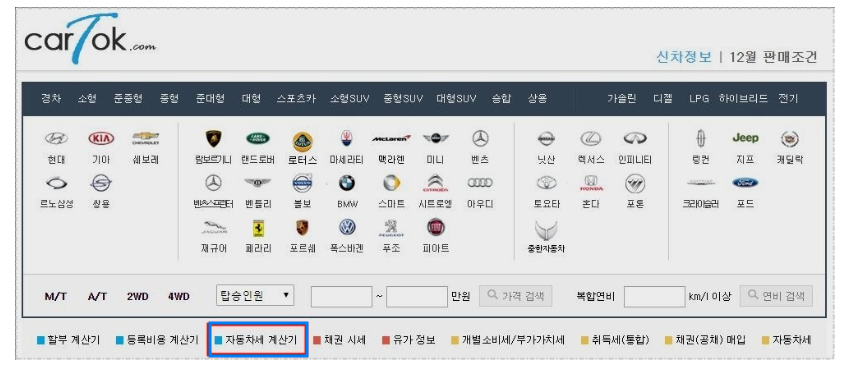845x374 pixels.
Task: Pick the Lamborghini (람보르기니) logo
Action: tap(213, 139)
